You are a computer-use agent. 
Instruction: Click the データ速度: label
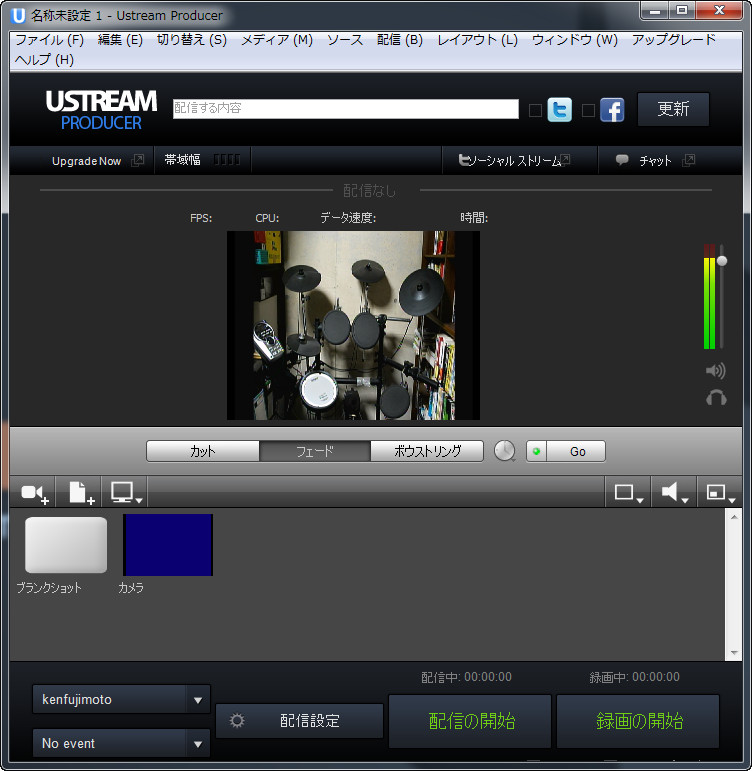click(x=348, y=217)
